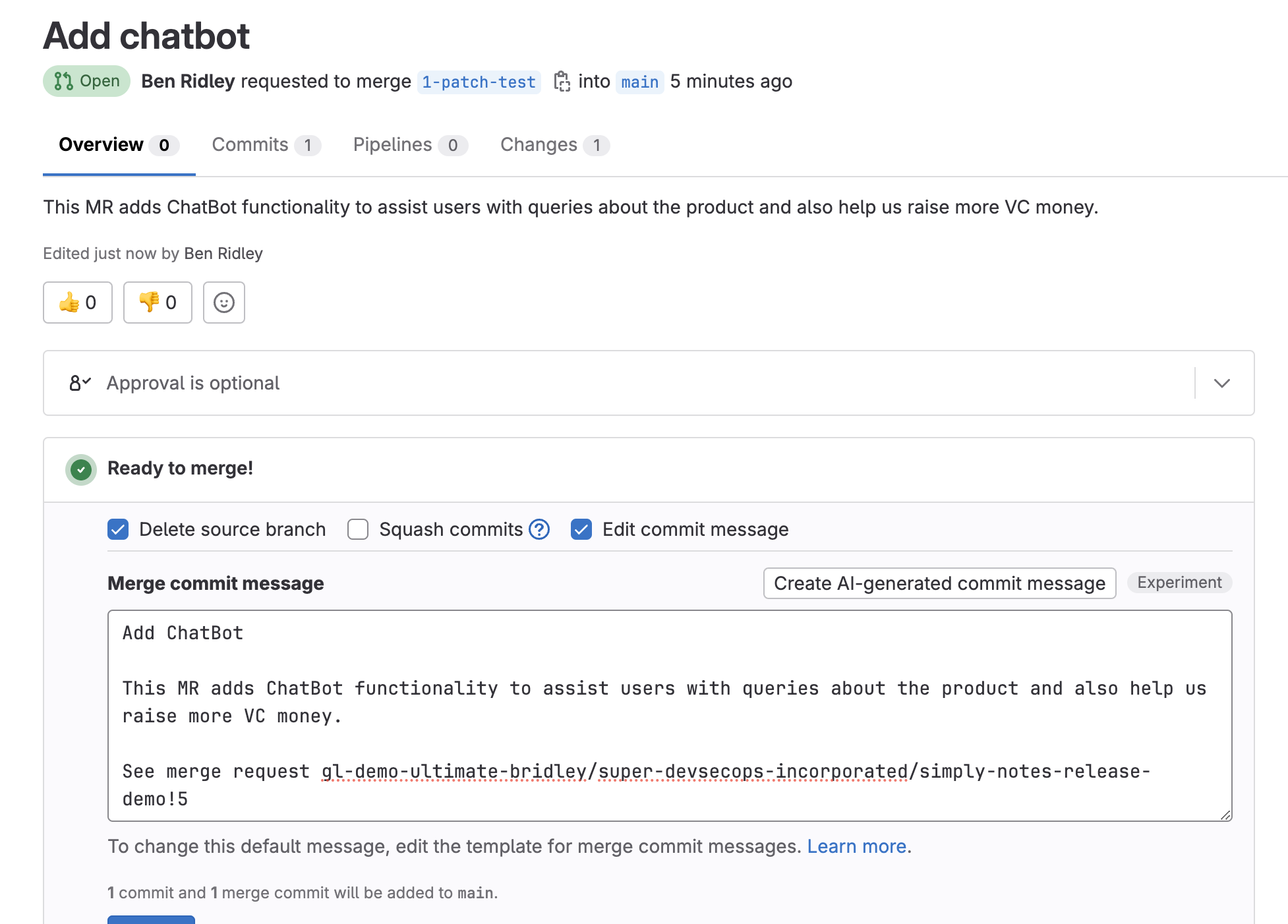The image size is (1288, 924).
Task: Copy the source branch name
Action: [562, 81]
